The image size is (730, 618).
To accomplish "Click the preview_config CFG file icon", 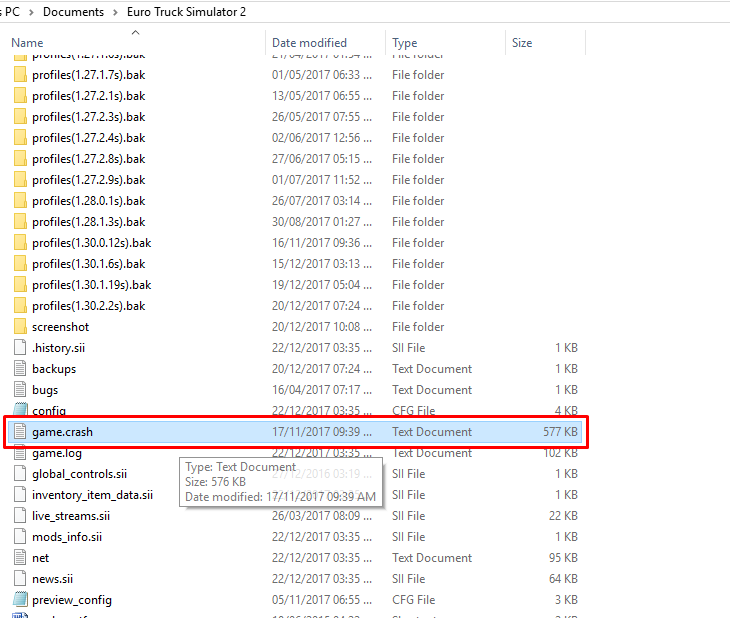I will point(20,599).
